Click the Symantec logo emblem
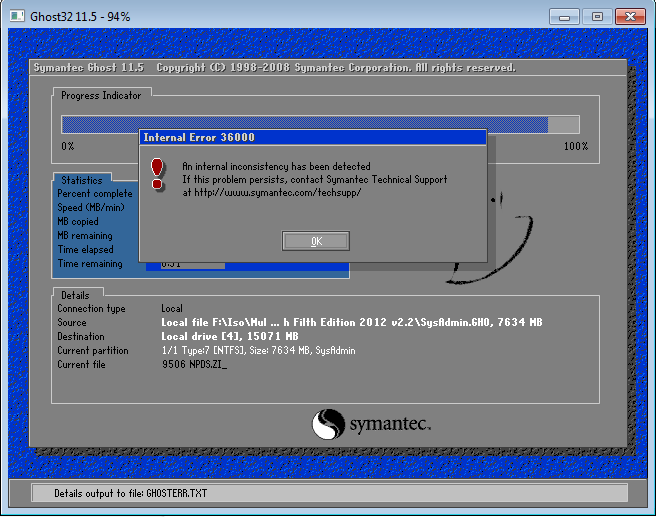Image resolution: width=656 pixels, height=517 pixels. (x=328, y=424)
